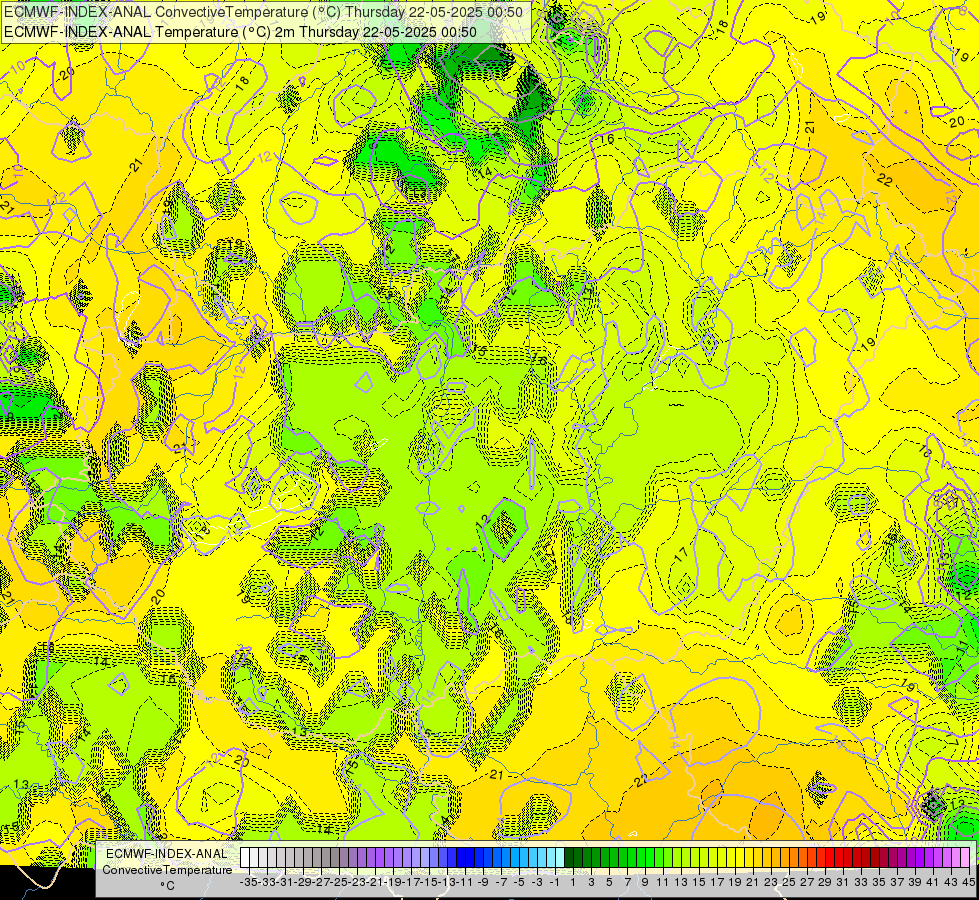Click the '41' value in the color legend
This screenshot has width=979, height=900.
pos(933,883)
